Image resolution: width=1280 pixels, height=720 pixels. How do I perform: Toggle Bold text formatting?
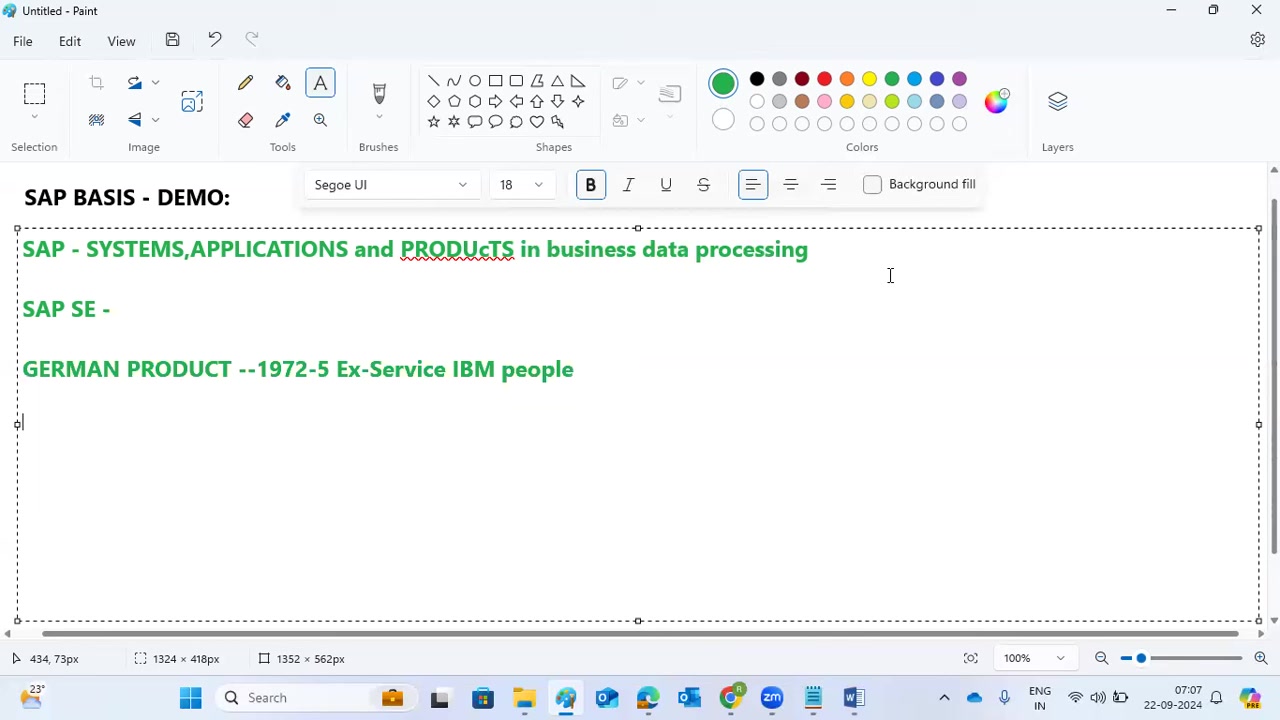click(591, 185)
